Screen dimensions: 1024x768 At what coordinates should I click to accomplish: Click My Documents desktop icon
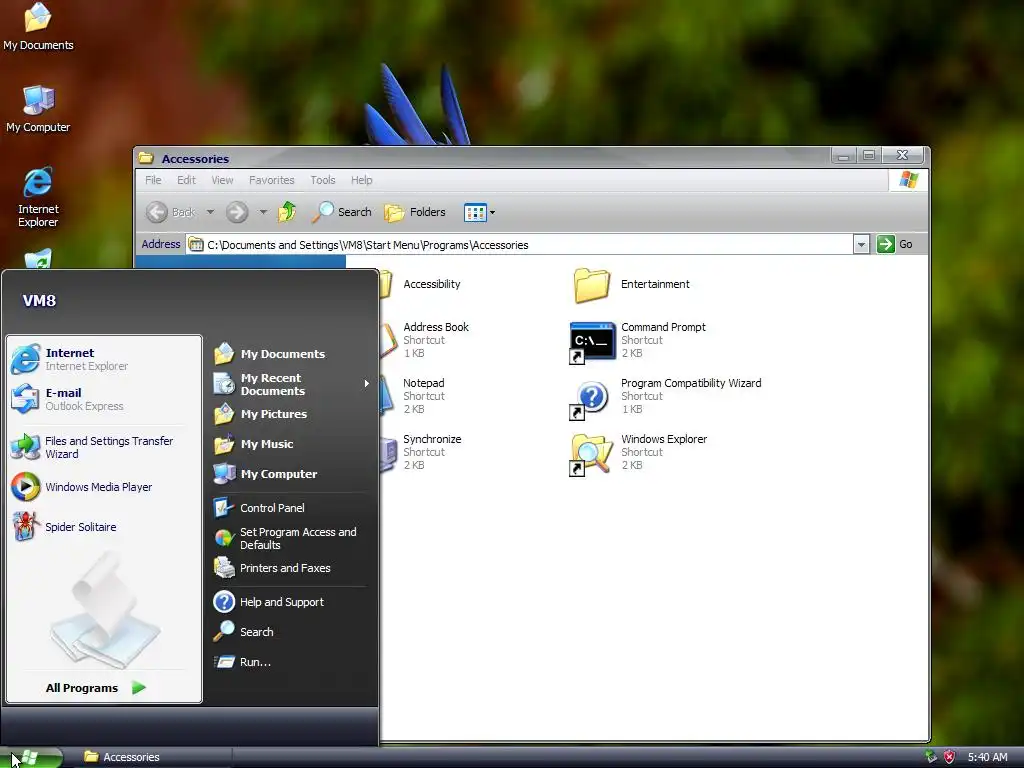pos(38,27)
